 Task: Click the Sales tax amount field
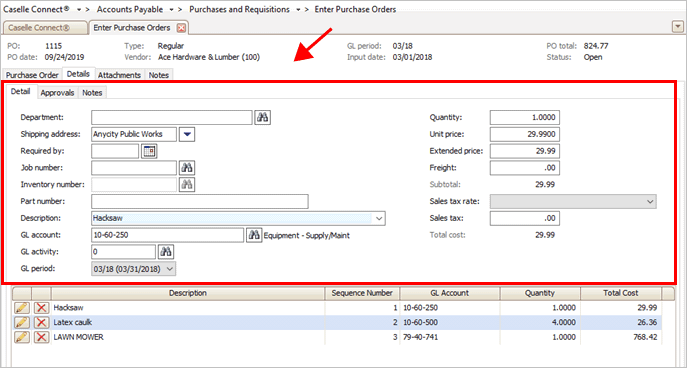(525, 218)
